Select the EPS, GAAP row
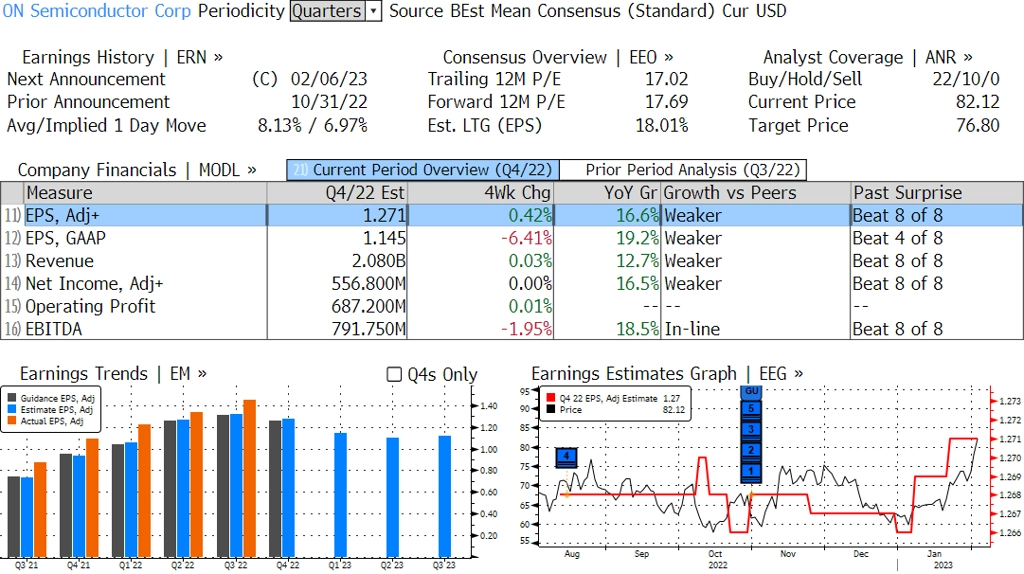 pos(511,238)
